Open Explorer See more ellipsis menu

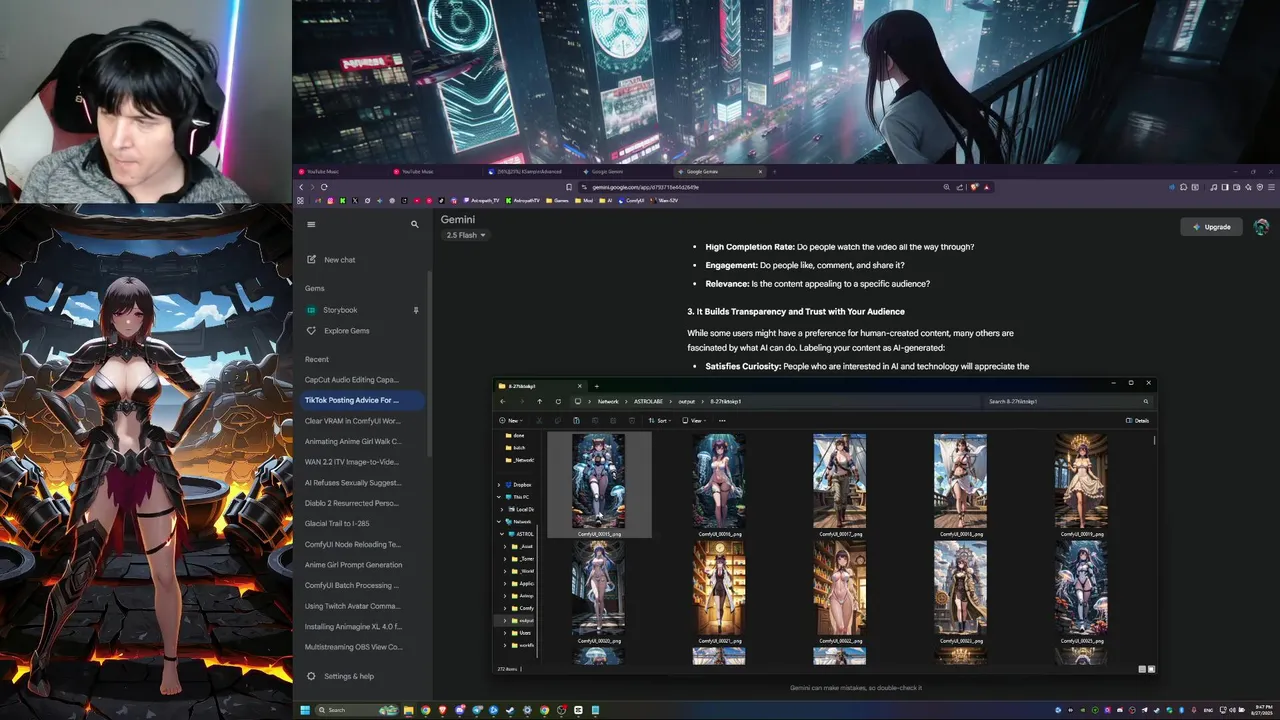(722, 420)
